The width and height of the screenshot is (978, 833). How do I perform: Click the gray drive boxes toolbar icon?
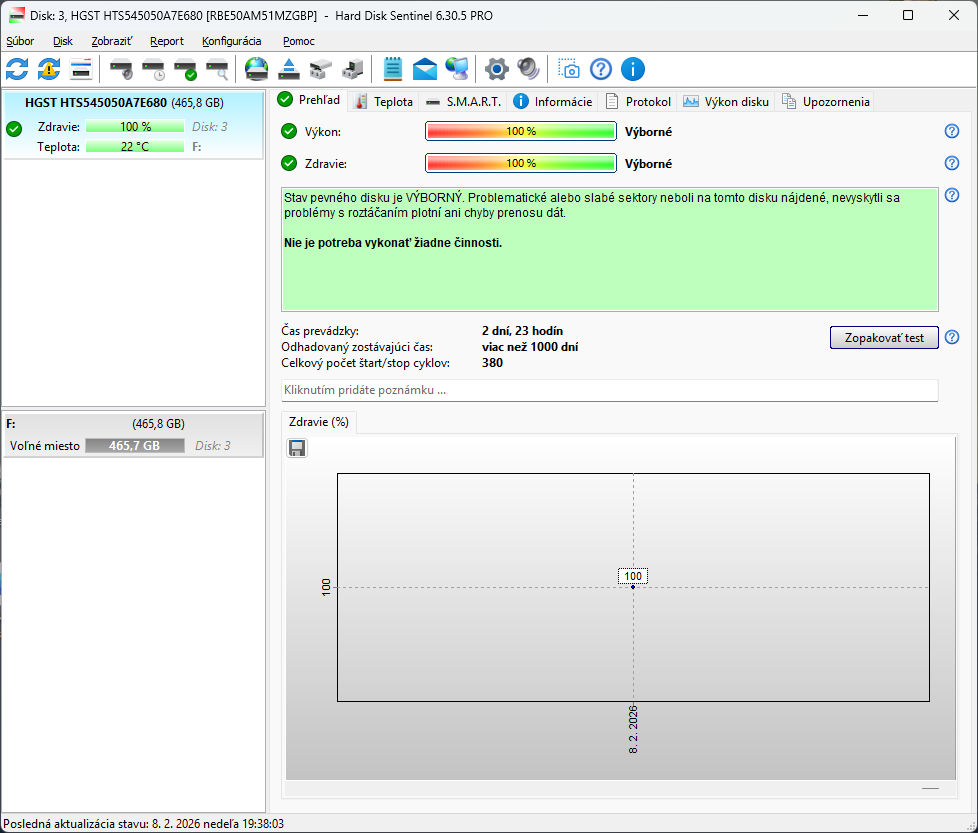(x=321, y=69)
